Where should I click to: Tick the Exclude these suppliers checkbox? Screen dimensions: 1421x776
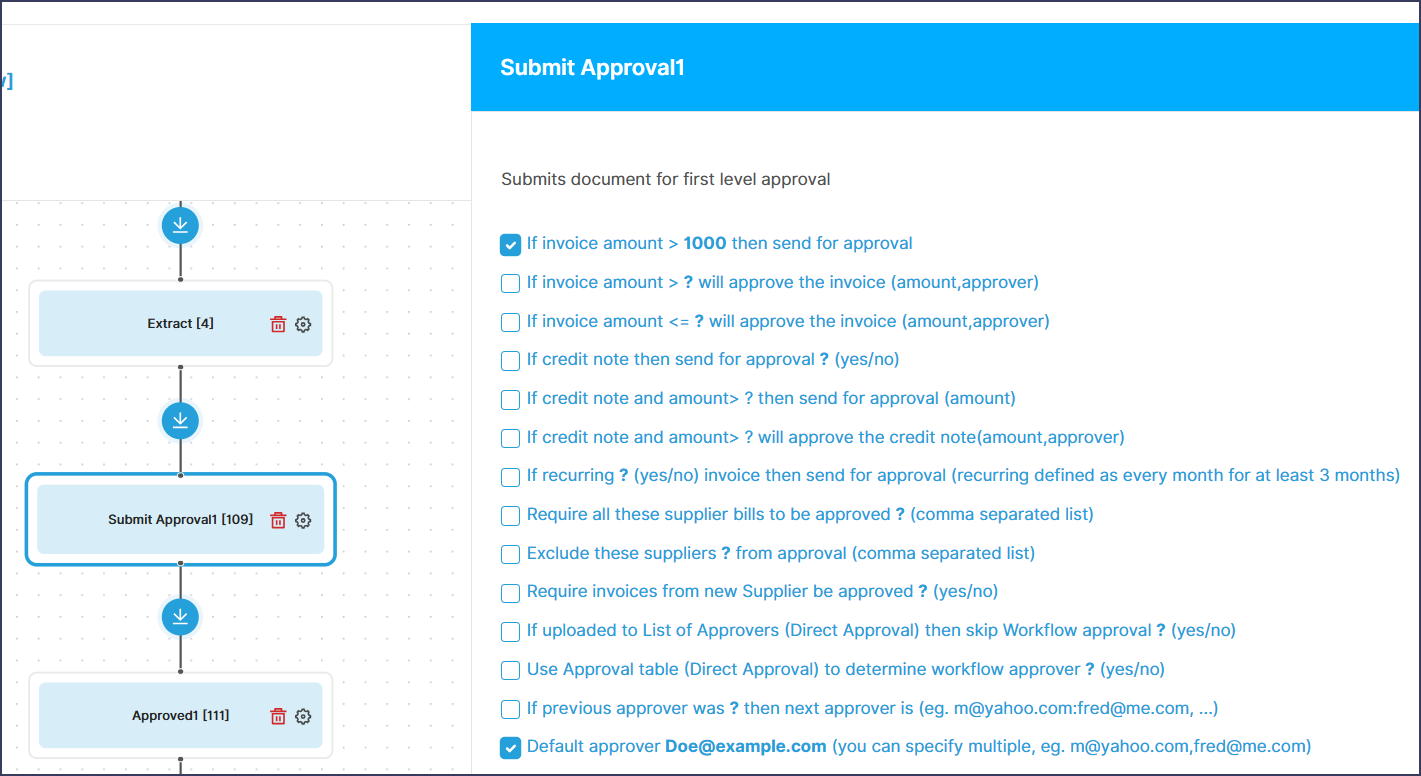(510, 554)
